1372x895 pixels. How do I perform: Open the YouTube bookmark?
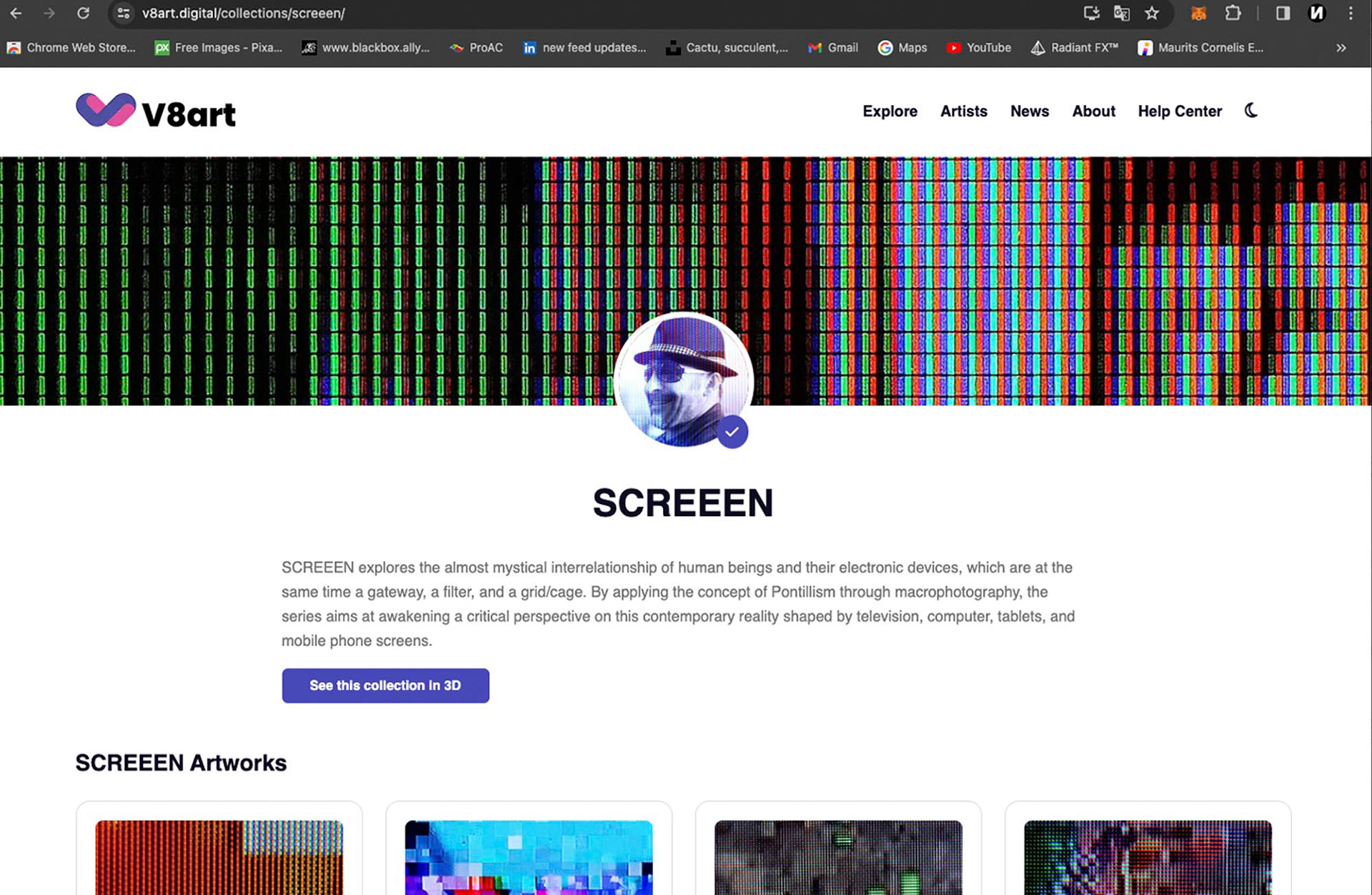(x=979, y=47)
